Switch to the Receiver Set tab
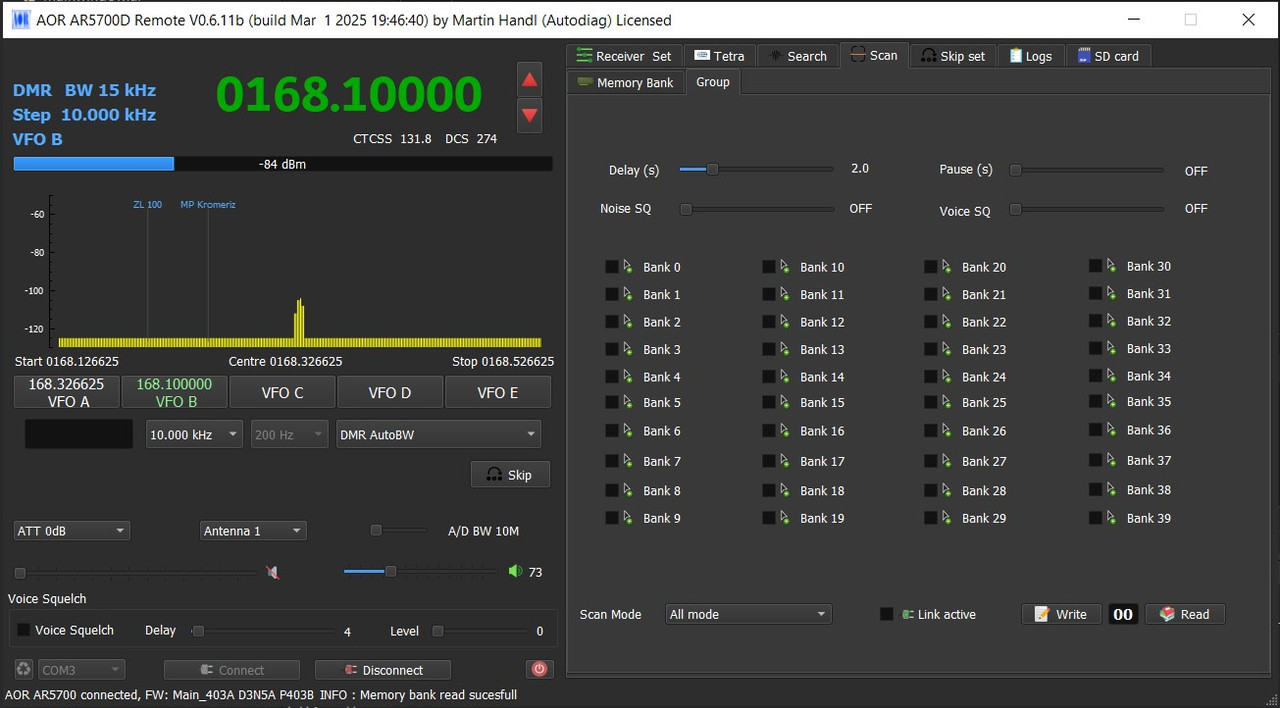The height and width of the screenshot is (708, 1280). 624,56
